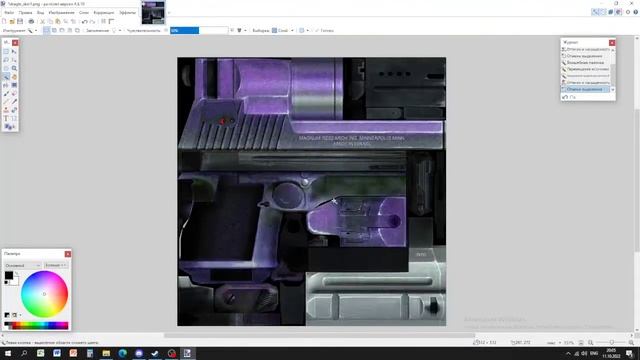Select the Pencil tool

point(6,102)
